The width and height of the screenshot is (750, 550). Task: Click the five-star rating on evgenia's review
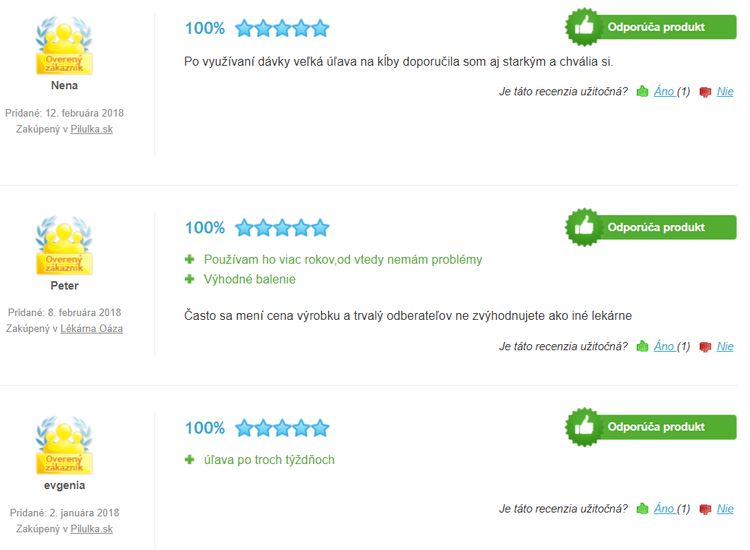282,428
